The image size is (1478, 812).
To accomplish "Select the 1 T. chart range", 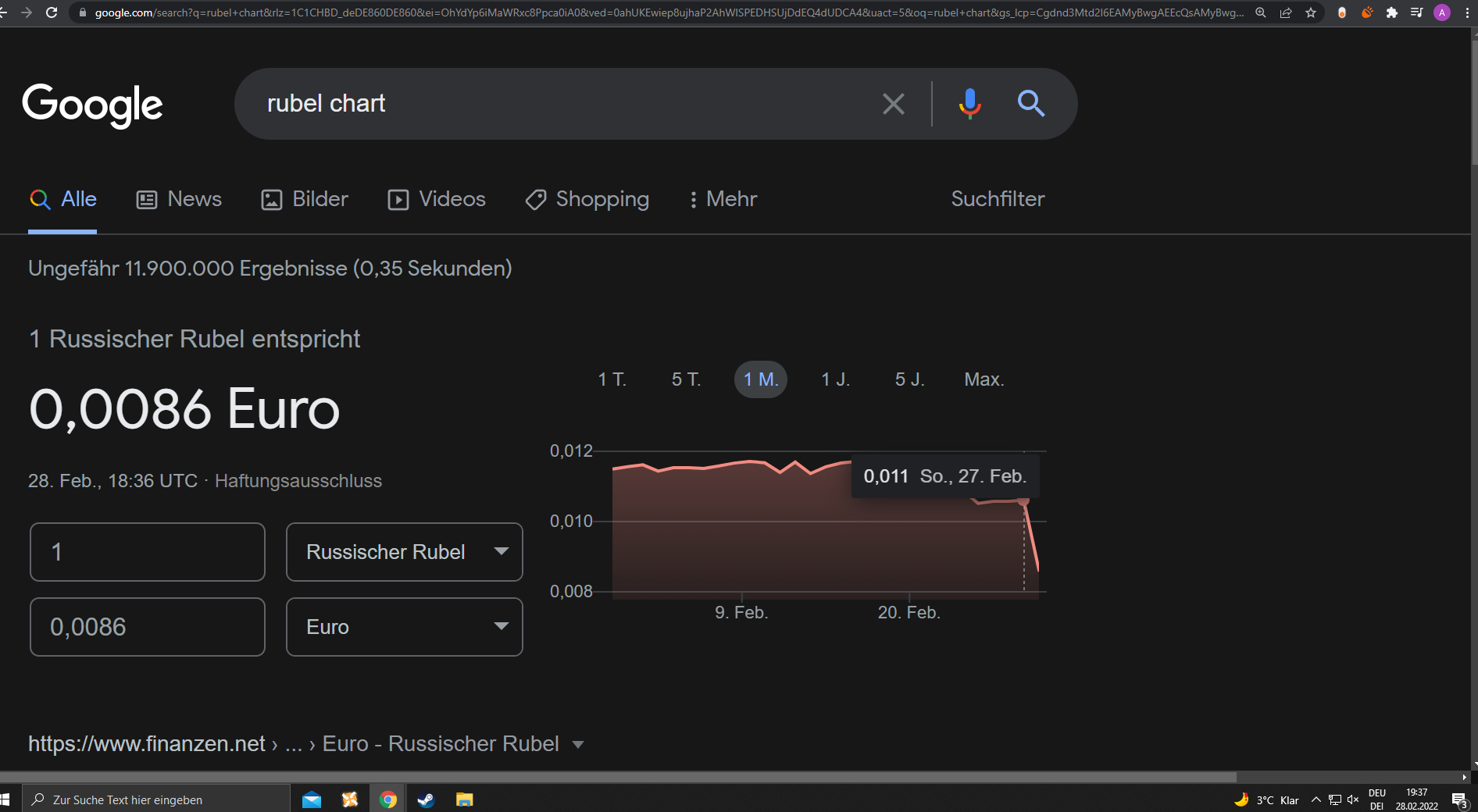I will 612,379.
